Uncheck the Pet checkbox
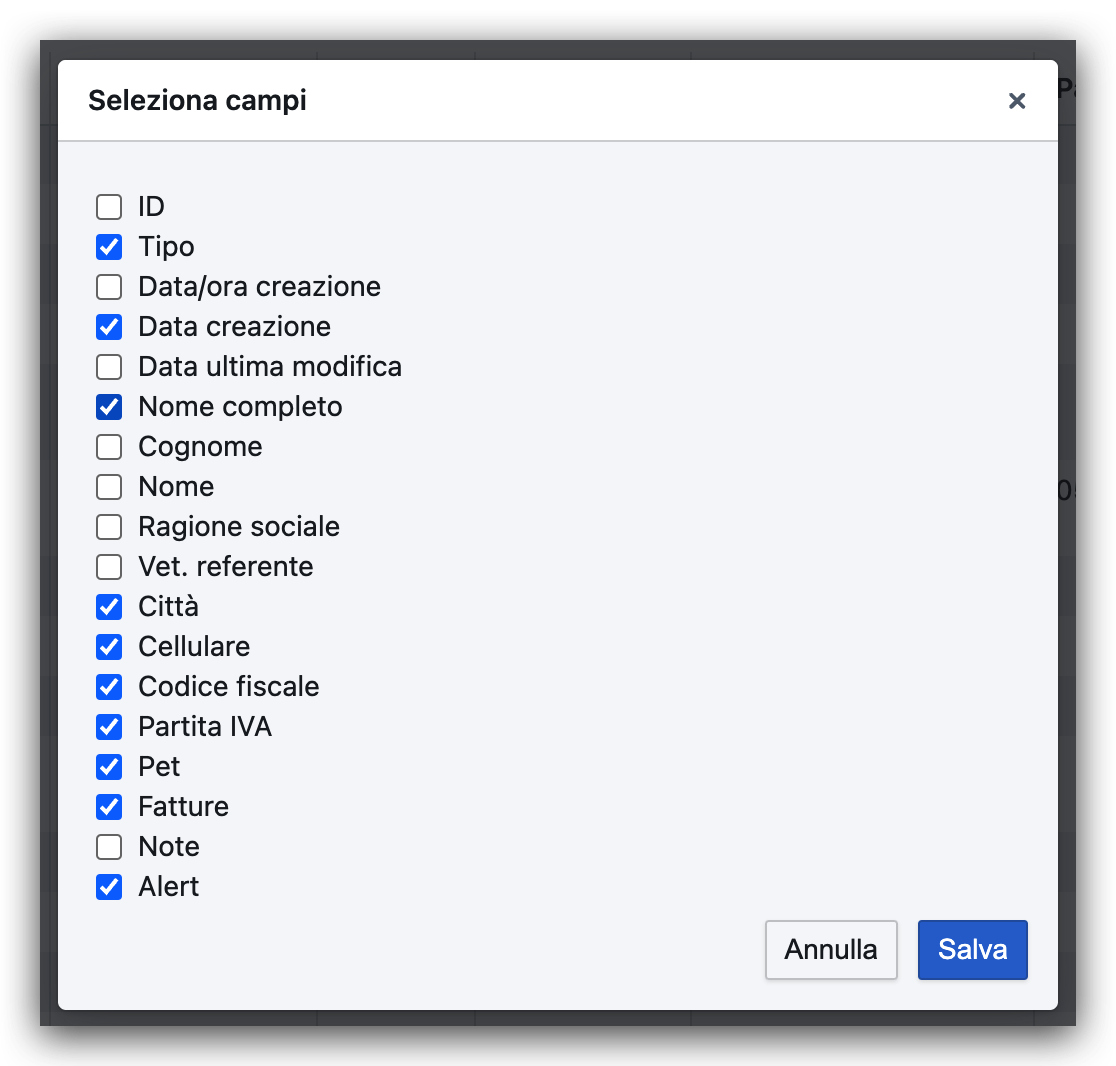The width and height of the screenshot is (1116, 1066). point(109,767)
